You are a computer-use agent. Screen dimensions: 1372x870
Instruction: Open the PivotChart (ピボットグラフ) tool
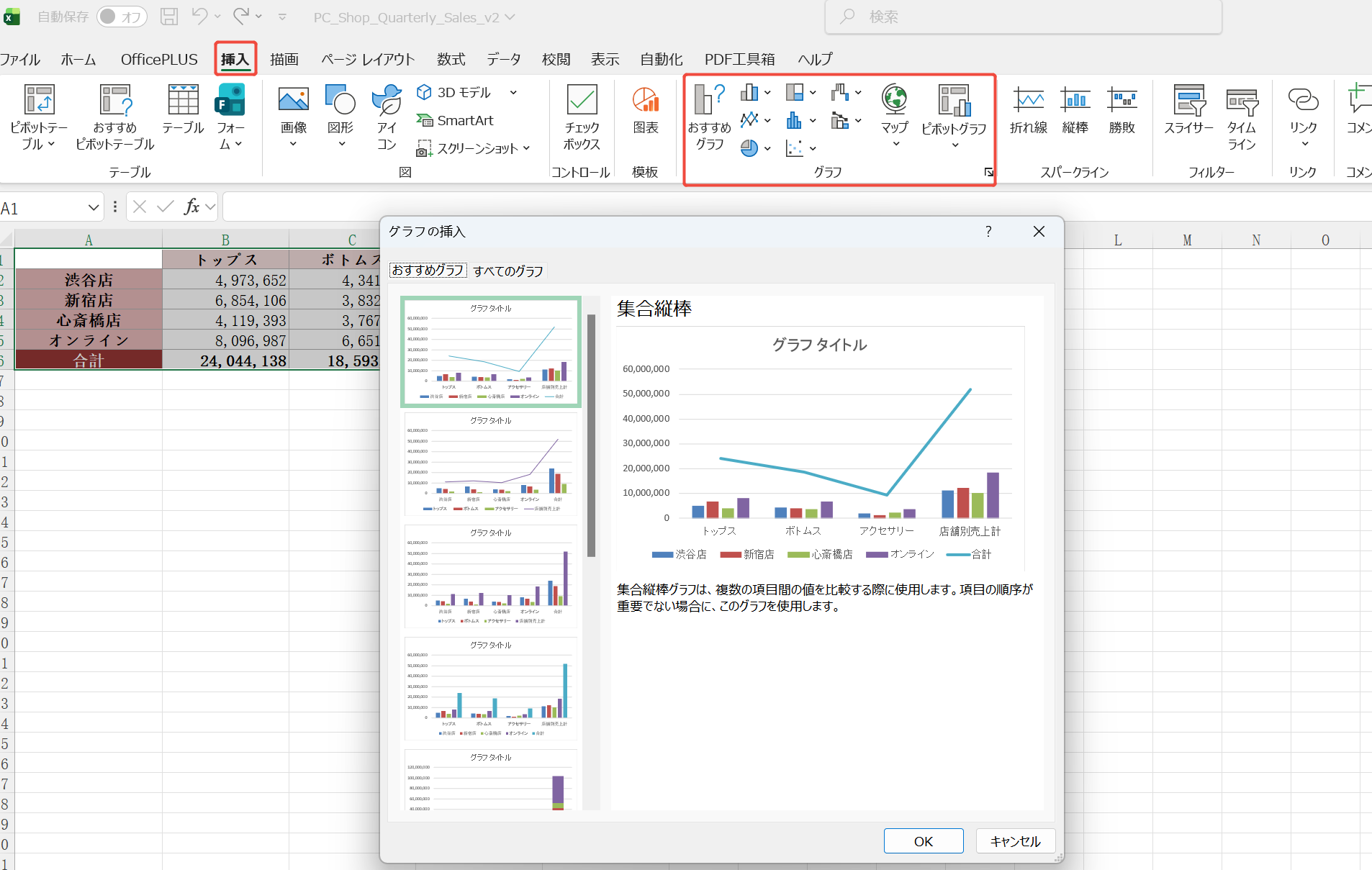tap(954, 115)
